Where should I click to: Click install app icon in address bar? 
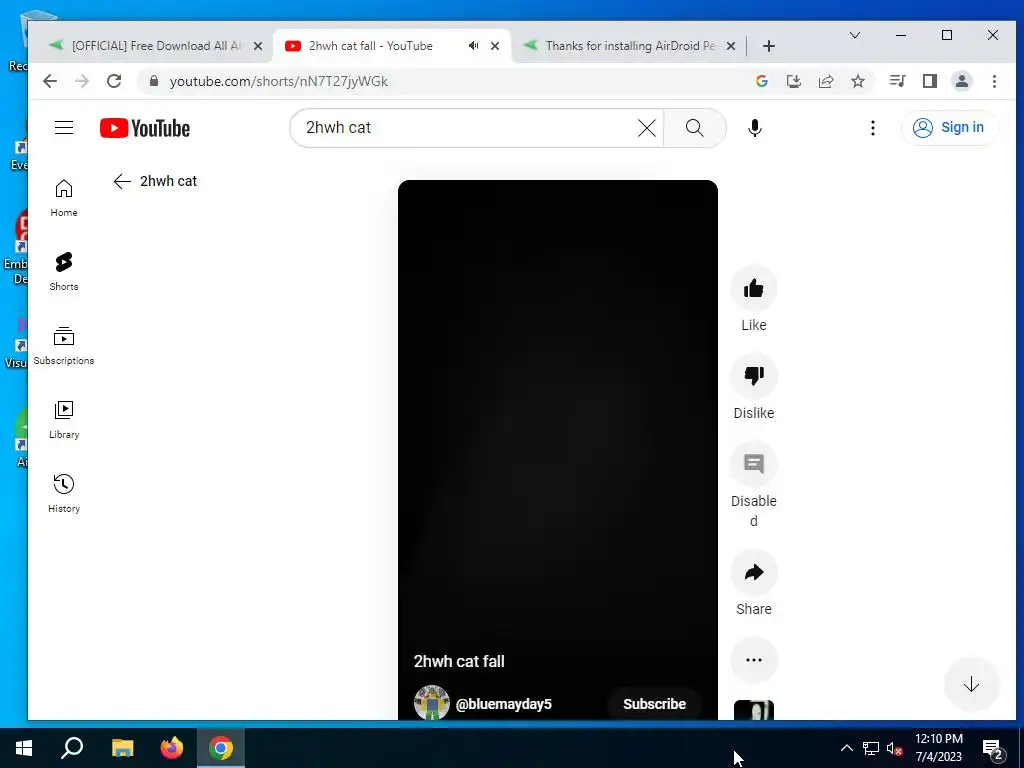pos(793,81)
